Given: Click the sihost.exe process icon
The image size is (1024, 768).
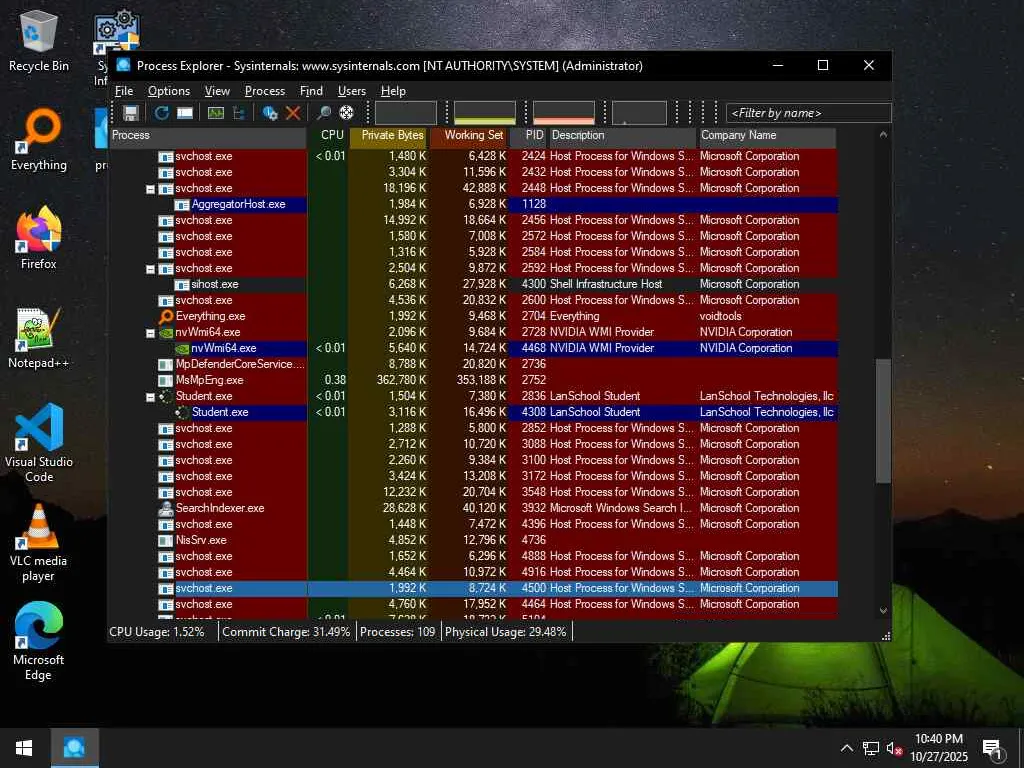Looking at the screenshot, I should click(182, 284).
